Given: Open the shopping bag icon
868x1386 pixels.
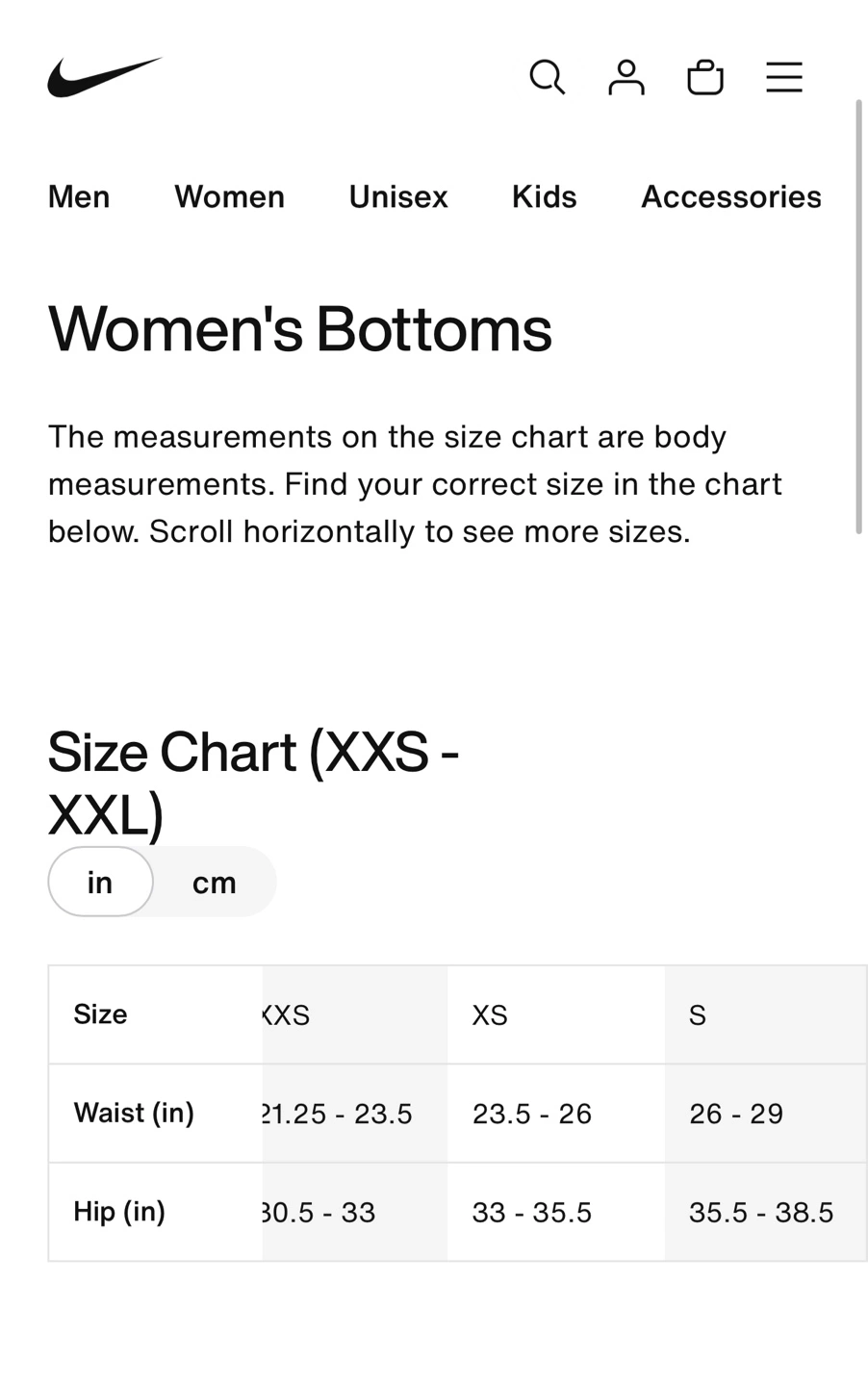Looking at the screenshot, I should tap(704, 77).
